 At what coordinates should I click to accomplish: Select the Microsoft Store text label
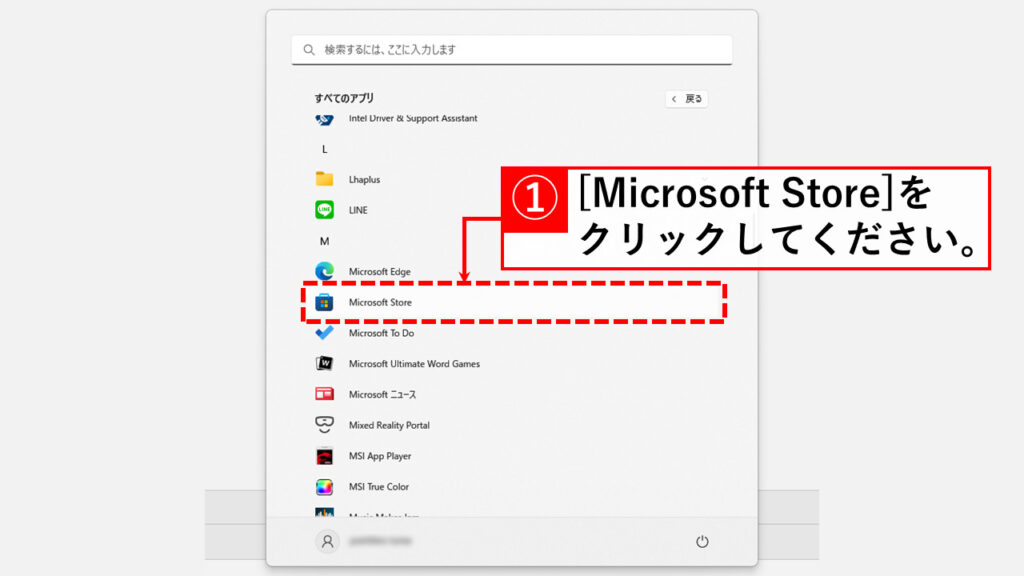point(380,302)
